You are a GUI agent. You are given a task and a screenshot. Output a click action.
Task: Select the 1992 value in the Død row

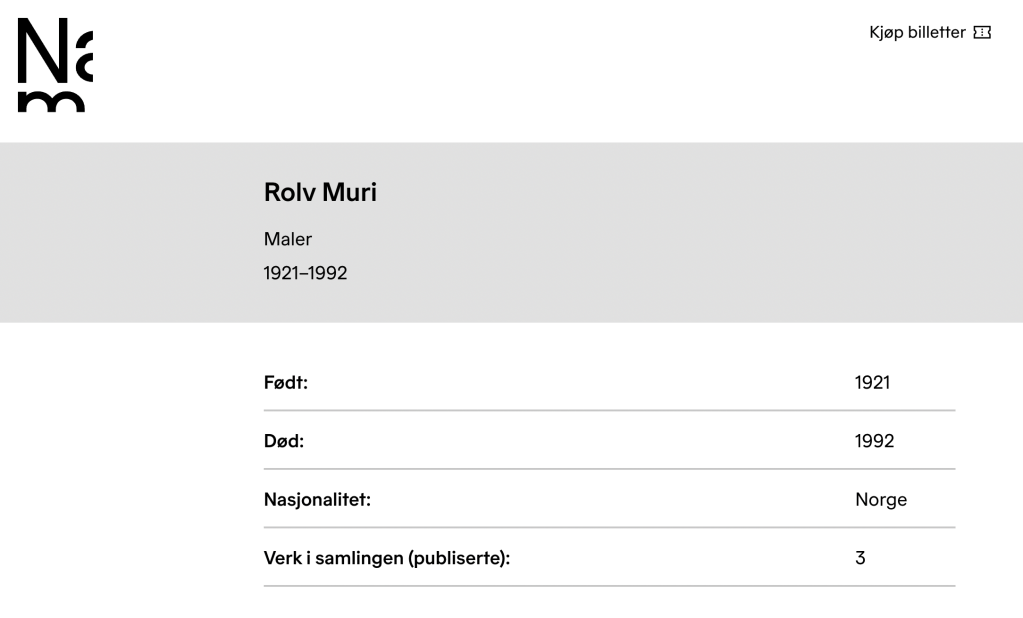[x=874, y=441]
